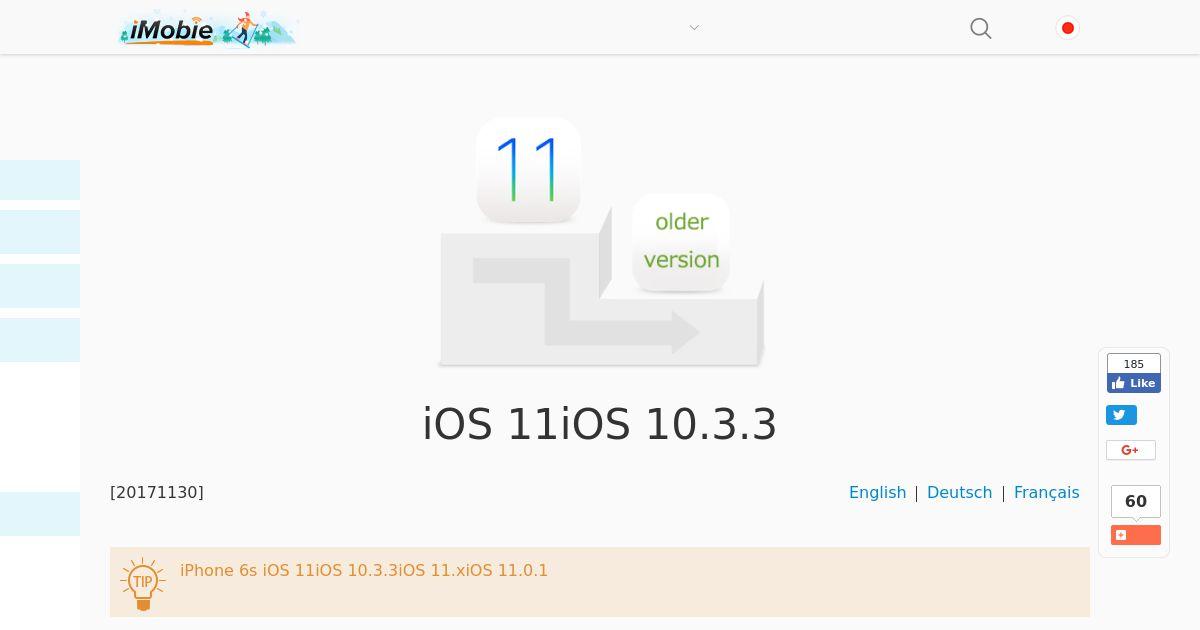Screen dimensions: 1200x630
Task: Click the iOS 11 downgrade illustration
Action: (600, 241)
